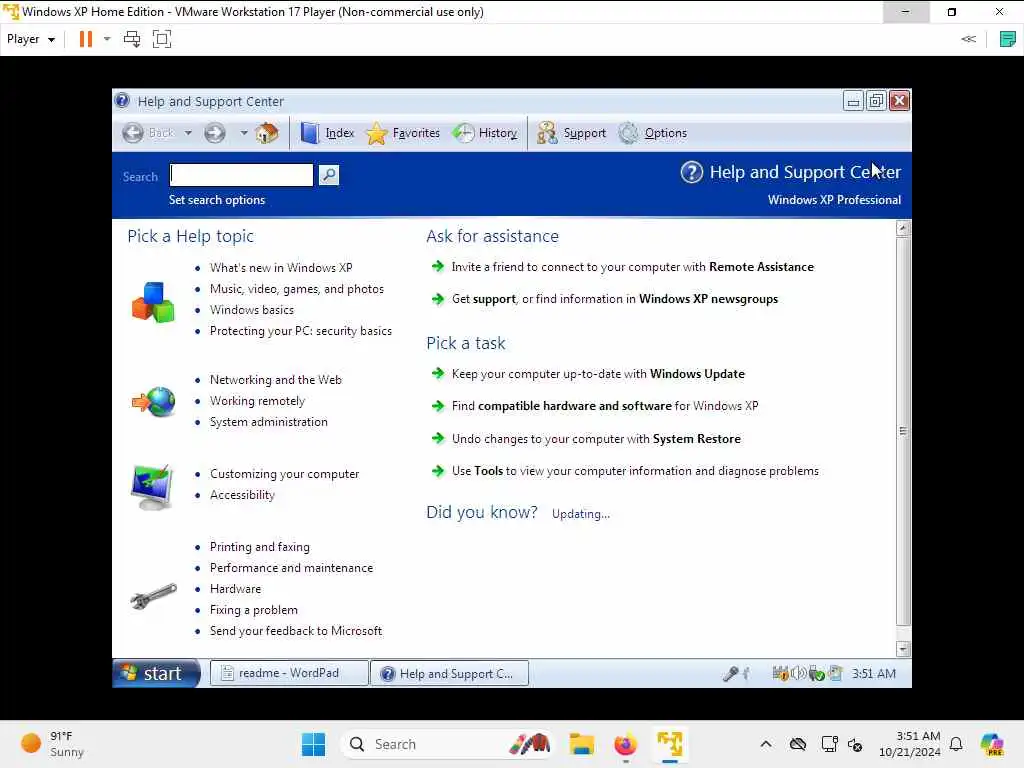Expand the Forward history dropdown arrow
Screen dimensions: 1024x768
point(244,133)
